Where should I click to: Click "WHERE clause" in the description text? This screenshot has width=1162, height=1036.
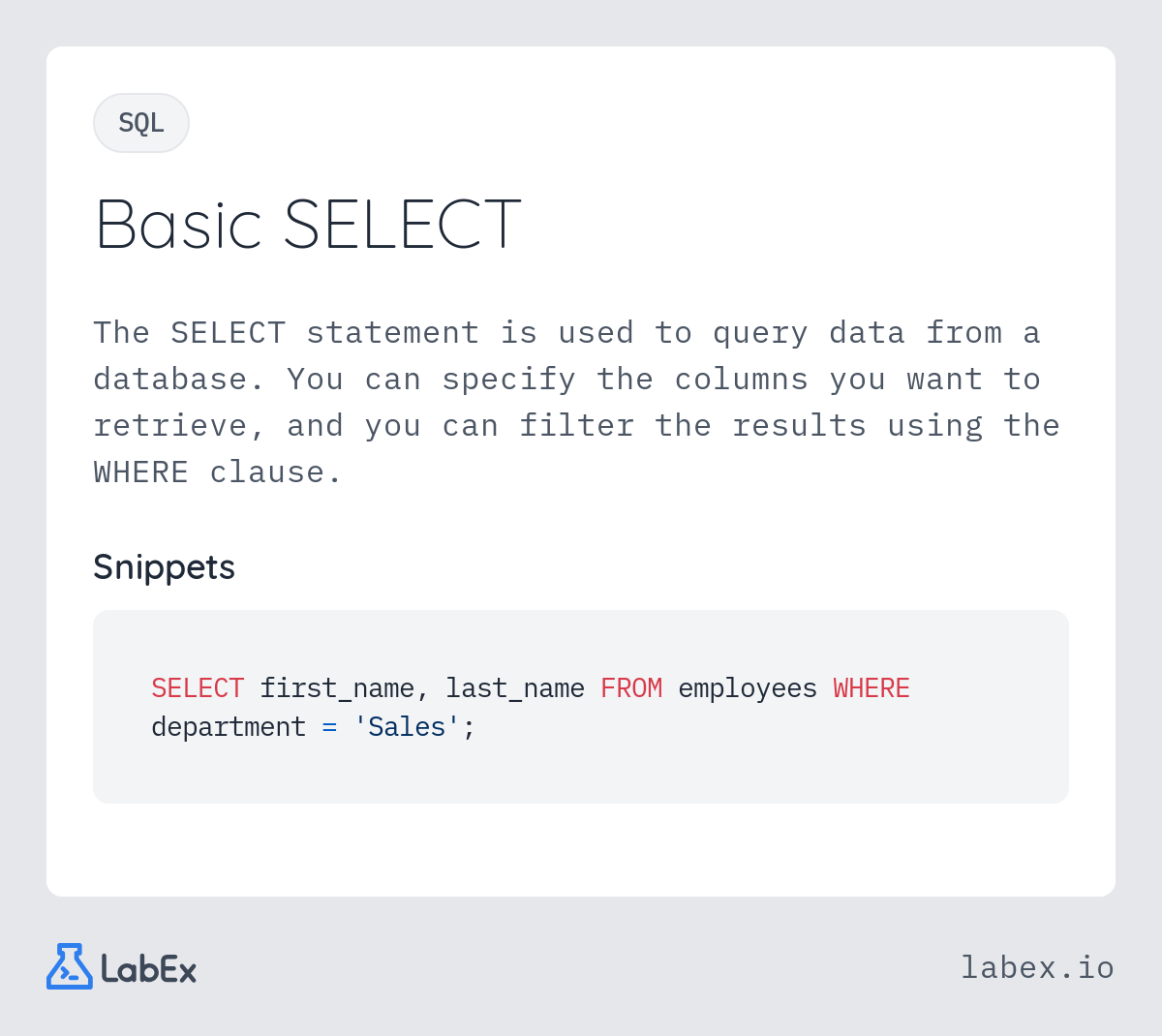point(218,472)
